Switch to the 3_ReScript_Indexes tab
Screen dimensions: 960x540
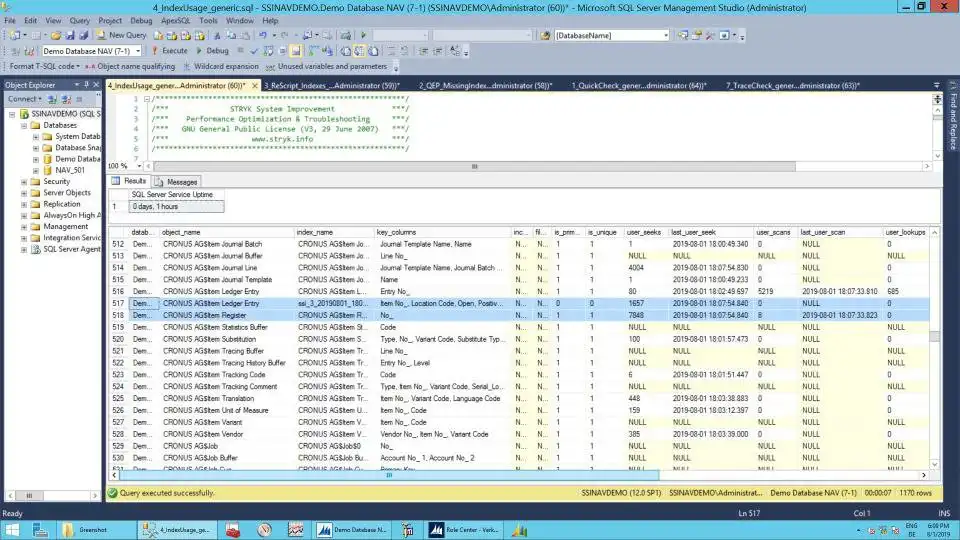click(331, 86)
